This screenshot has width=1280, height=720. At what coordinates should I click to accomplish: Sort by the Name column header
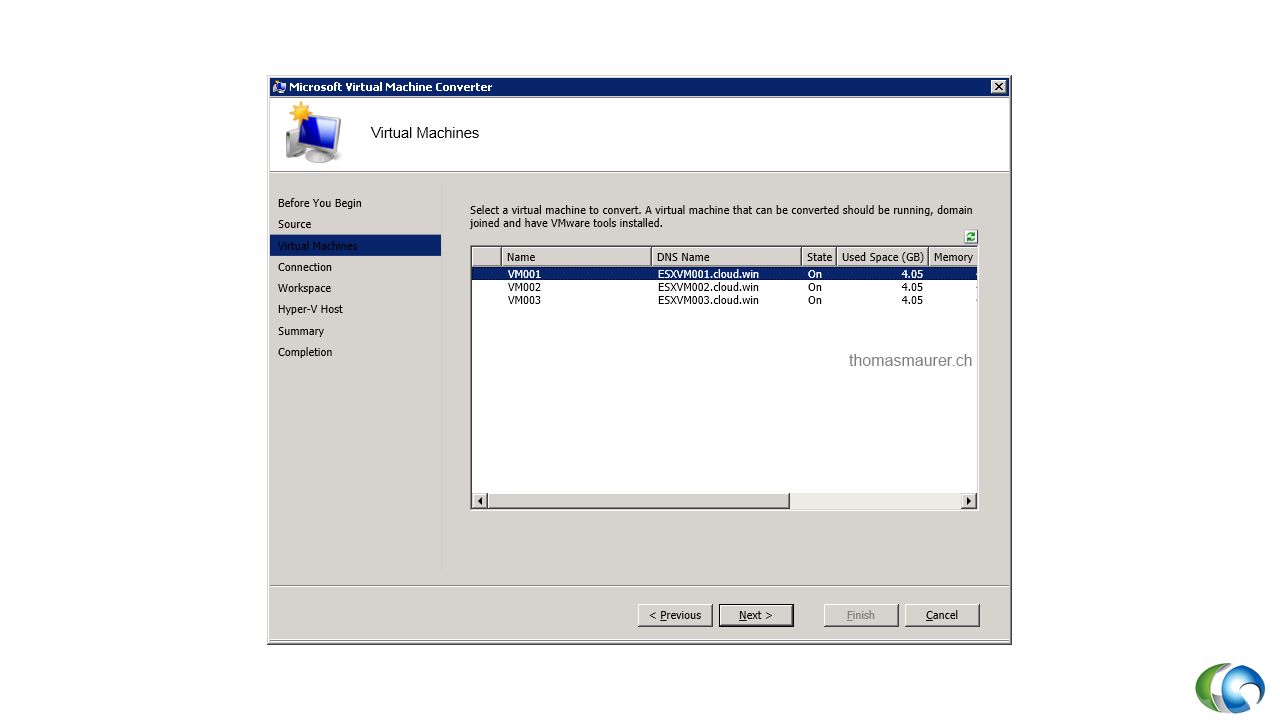pyautogui.click(x=576, y=257)
